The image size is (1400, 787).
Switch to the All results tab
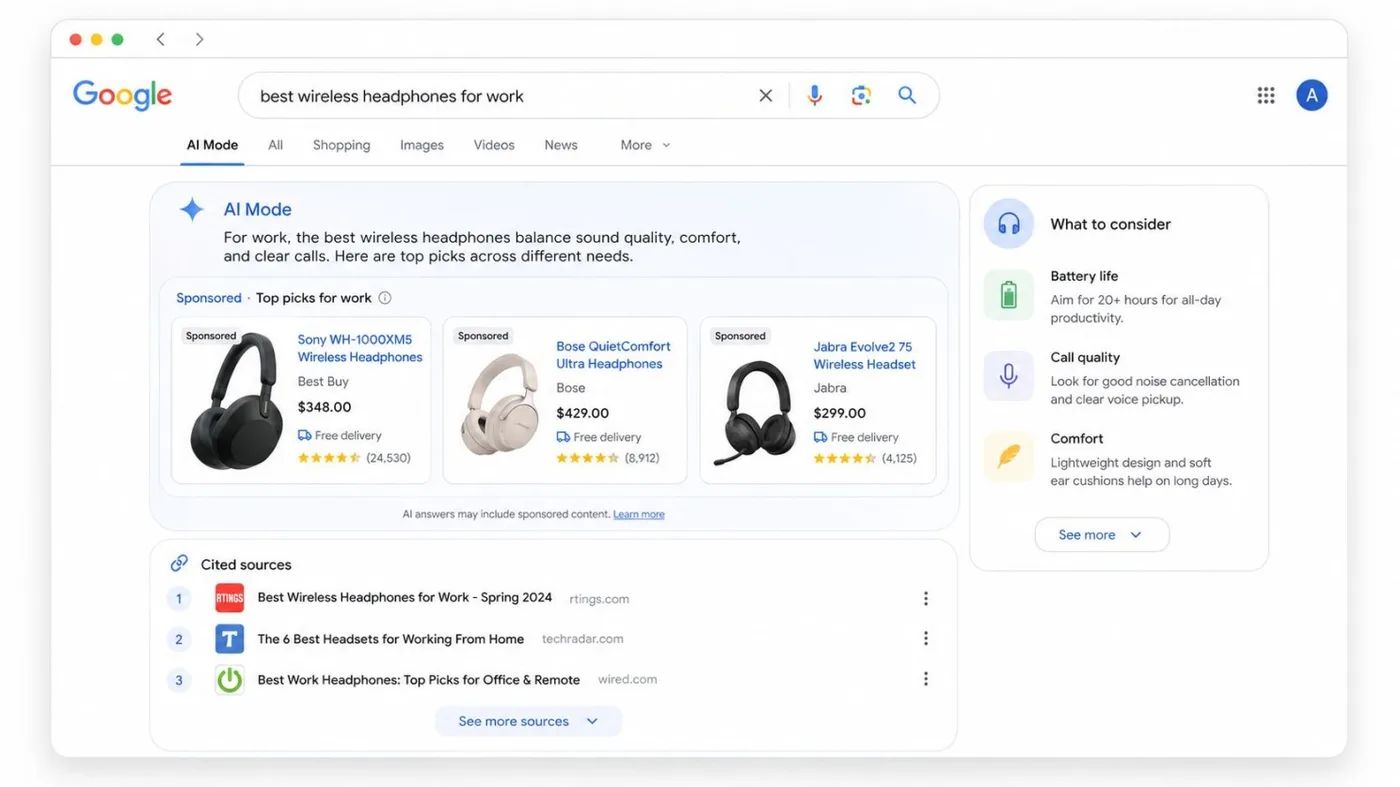275,145
